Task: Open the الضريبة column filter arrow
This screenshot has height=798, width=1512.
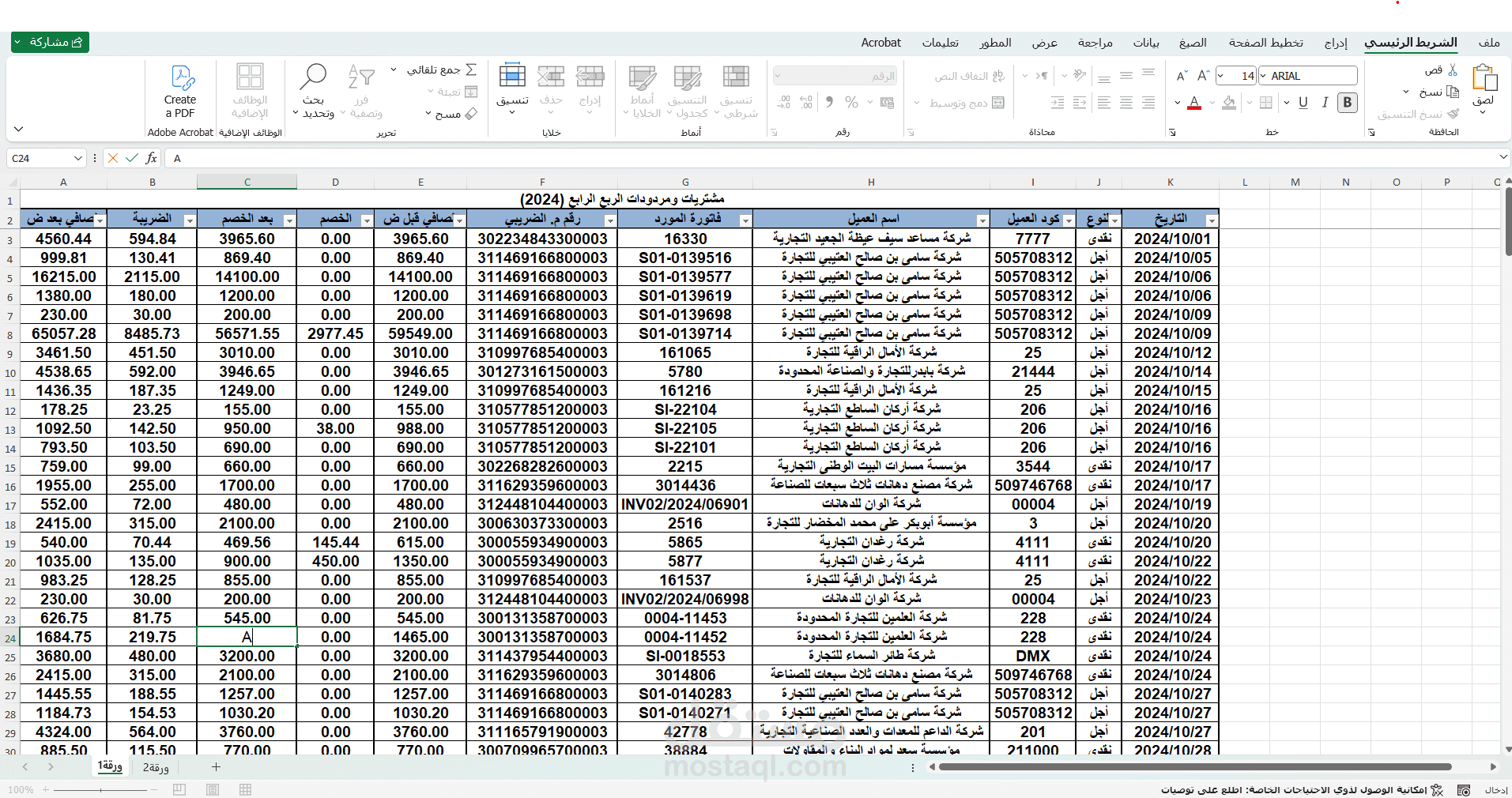Action: click(190, 220)
